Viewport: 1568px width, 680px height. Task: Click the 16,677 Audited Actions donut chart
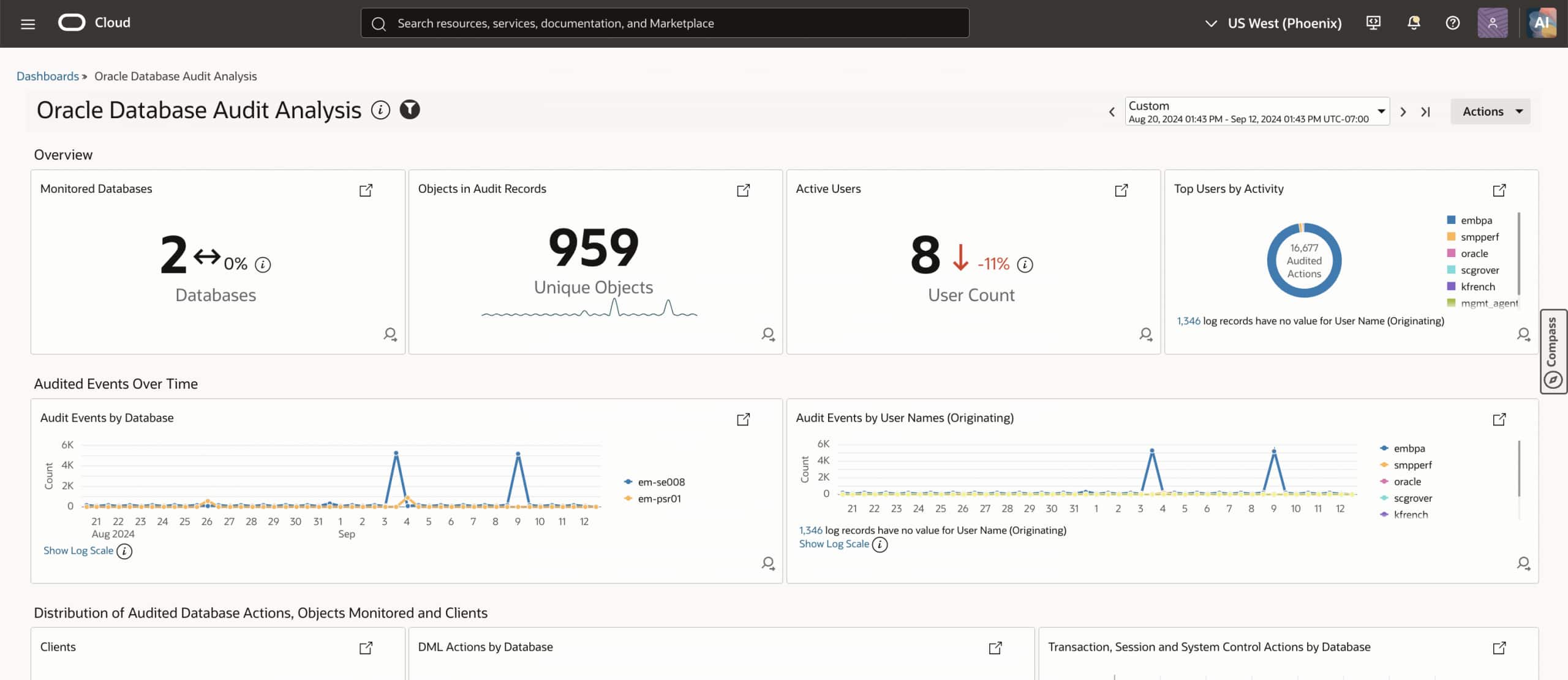(1304, 261)
